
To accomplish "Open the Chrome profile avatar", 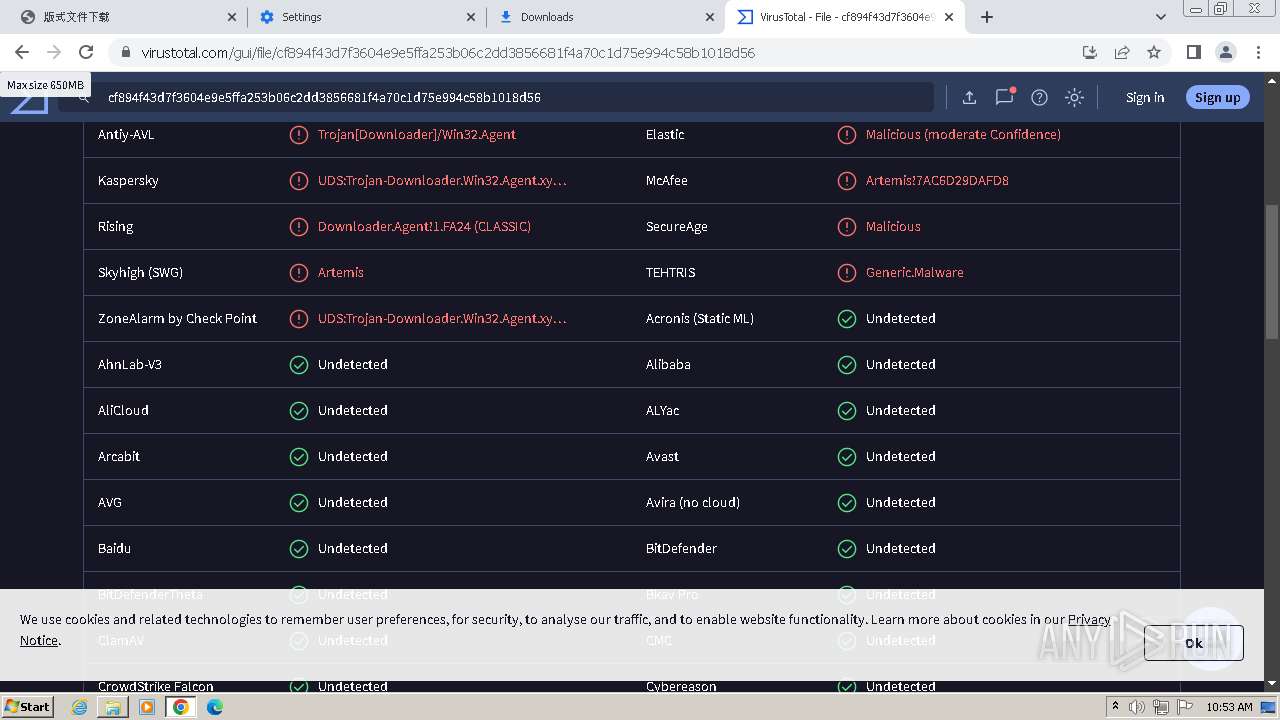I will (1225, 52).
